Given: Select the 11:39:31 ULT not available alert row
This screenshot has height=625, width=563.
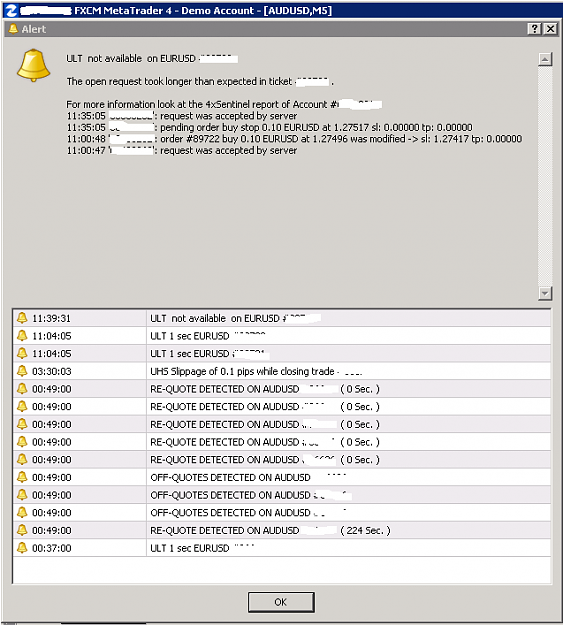Looking at the screenshot, I should pos(282,318).
